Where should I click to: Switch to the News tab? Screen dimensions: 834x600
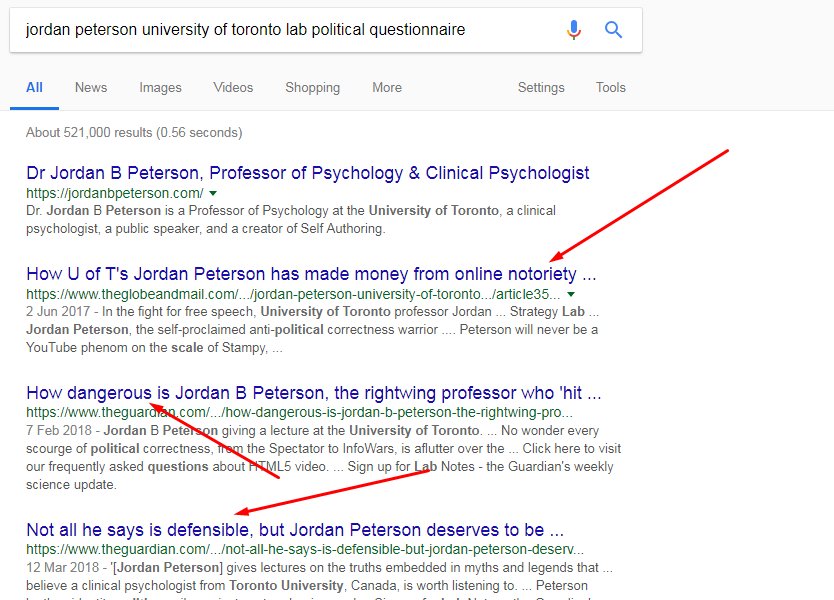pyautogui.click(x=91, y=88)
